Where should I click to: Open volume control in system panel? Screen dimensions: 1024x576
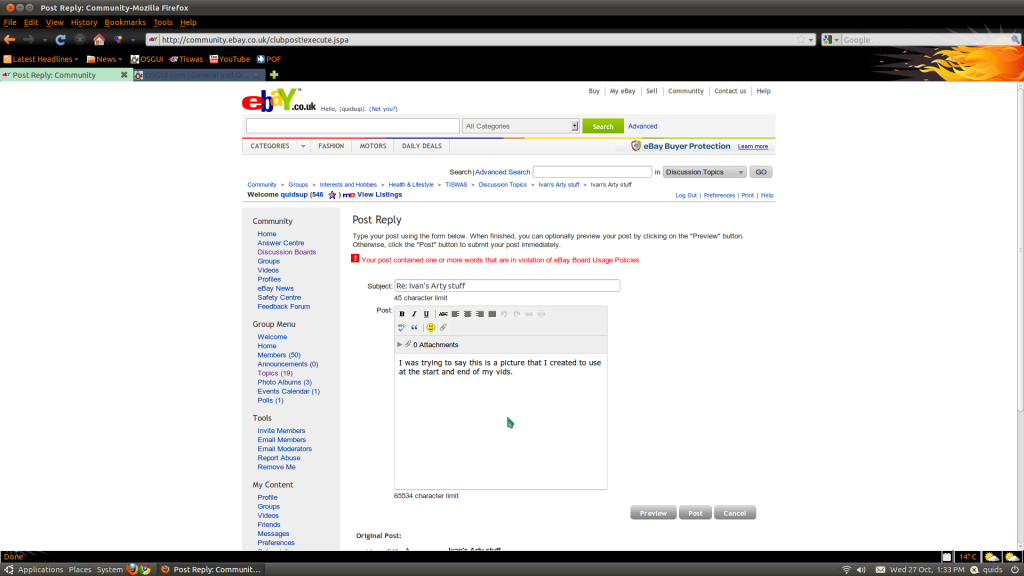861,569
